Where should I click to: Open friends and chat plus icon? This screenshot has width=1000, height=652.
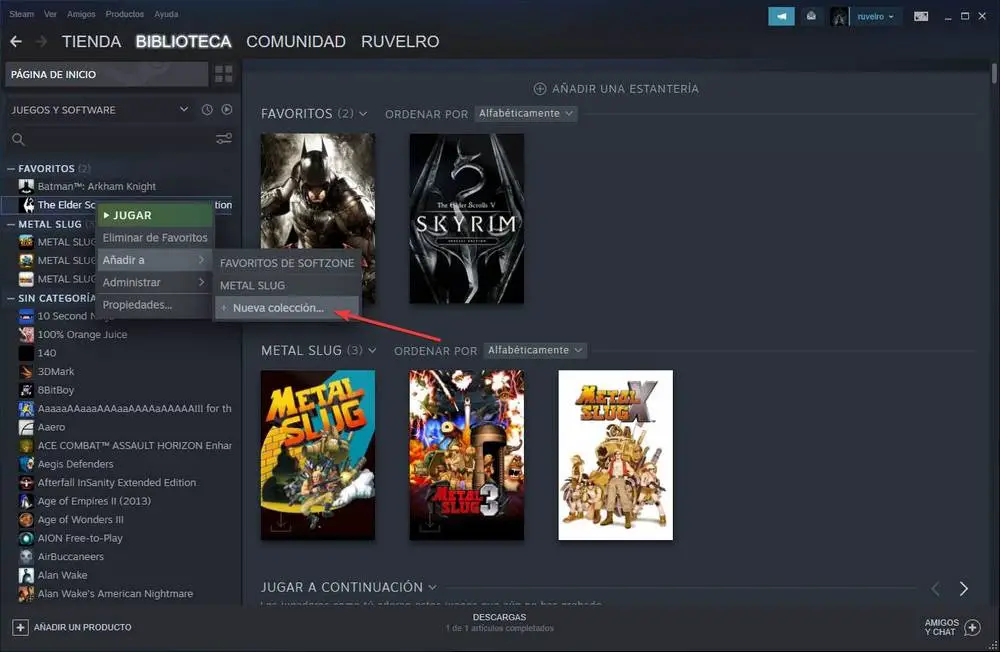point(973,628)
